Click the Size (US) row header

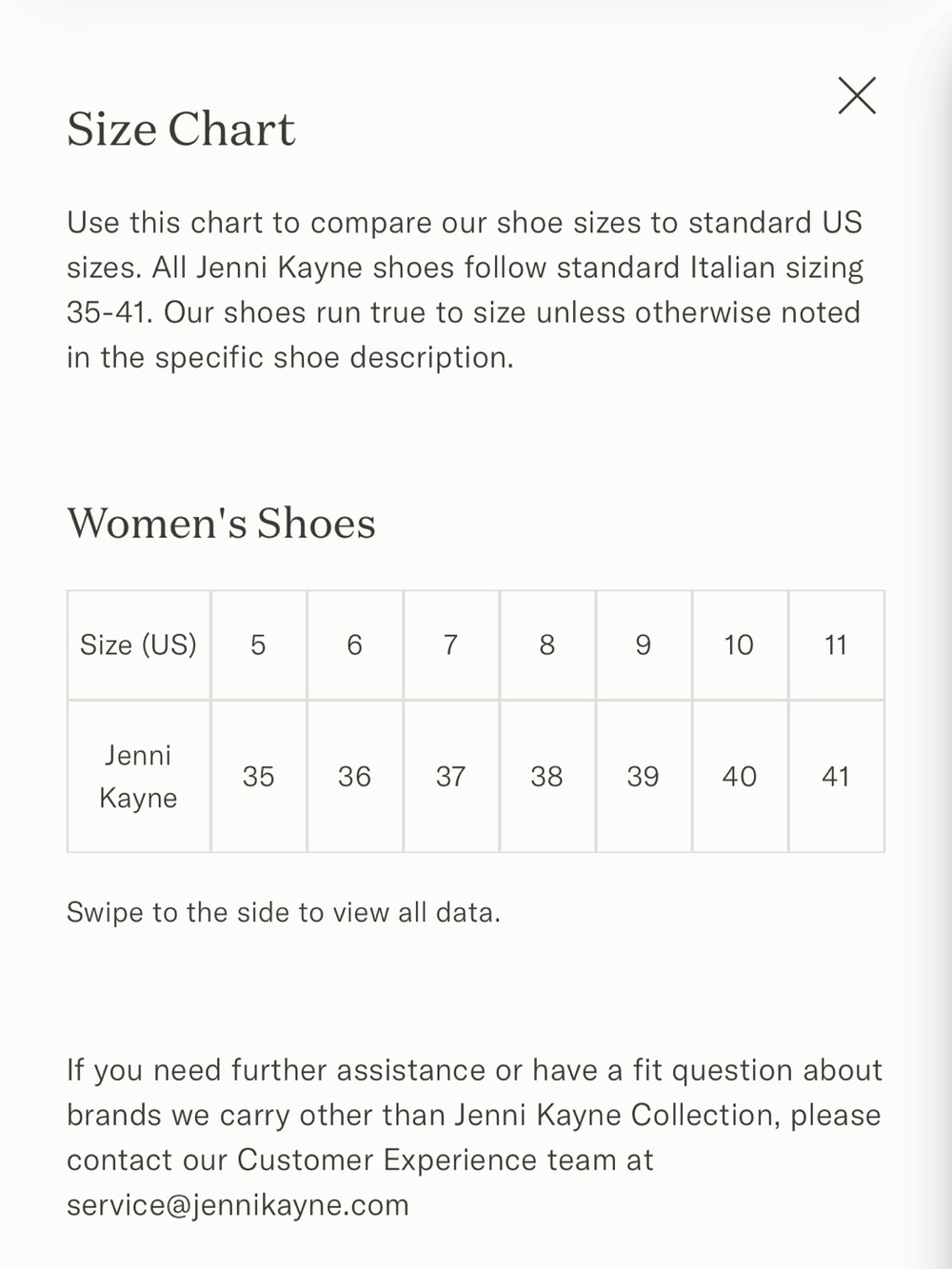(x=139, y=645)
